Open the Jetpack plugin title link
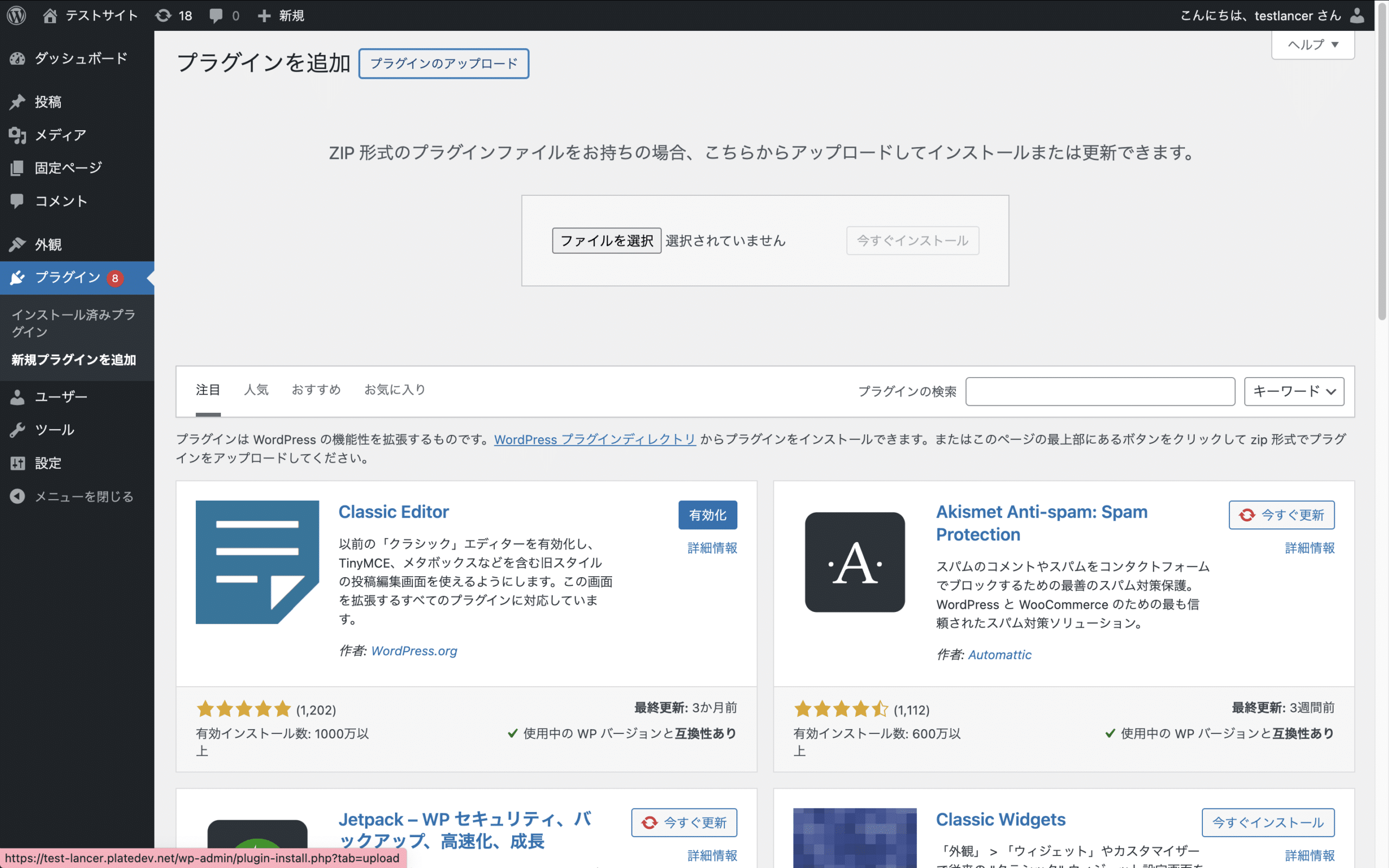 [x=465, y=830]
